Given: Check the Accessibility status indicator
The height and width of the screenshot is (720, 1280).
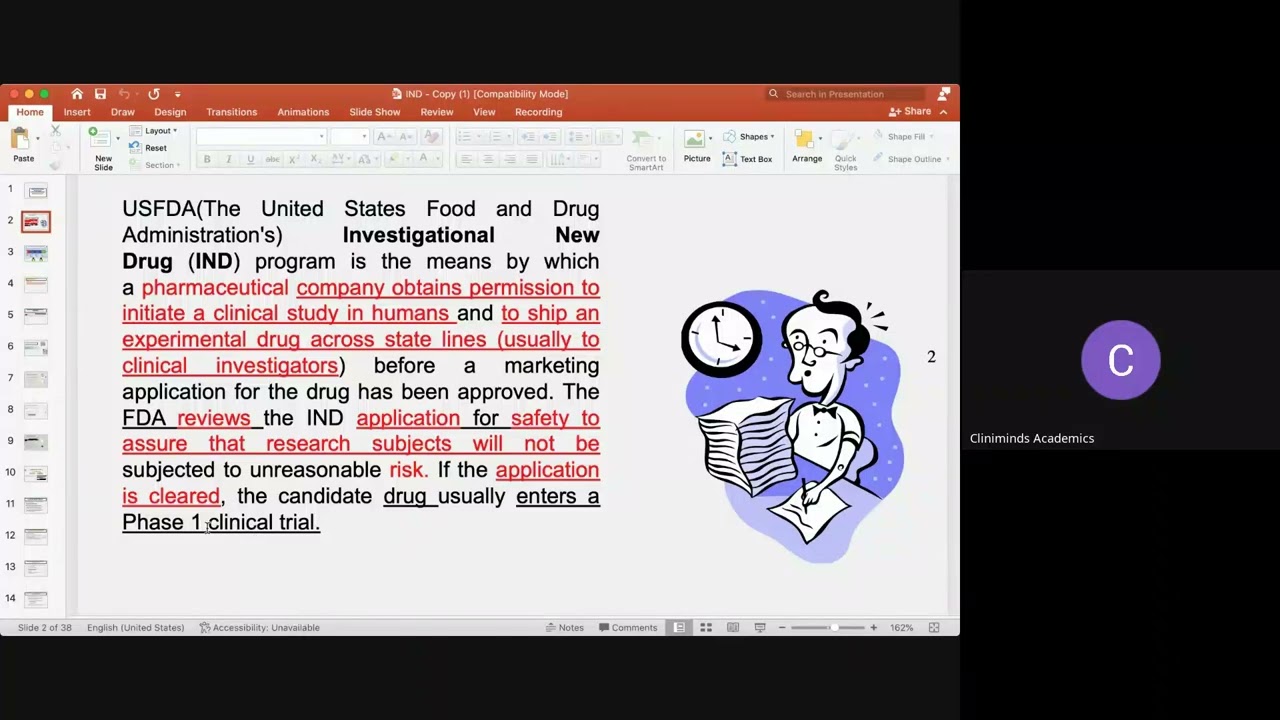Looking at the screenshot, I should (260, 628).
